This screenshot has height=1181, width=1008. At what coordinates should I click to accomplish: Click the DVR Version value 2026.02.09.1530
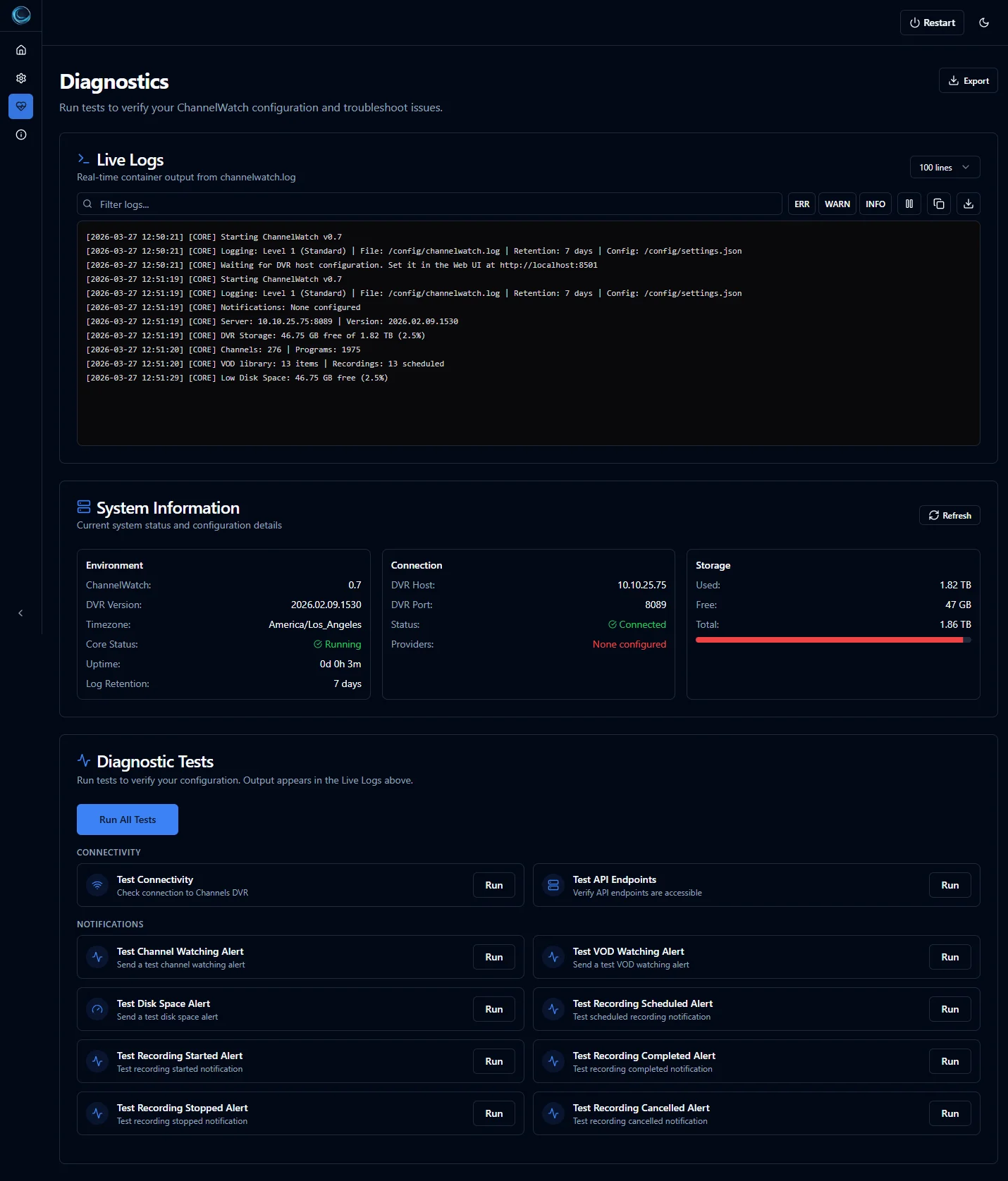pos(326,605)
